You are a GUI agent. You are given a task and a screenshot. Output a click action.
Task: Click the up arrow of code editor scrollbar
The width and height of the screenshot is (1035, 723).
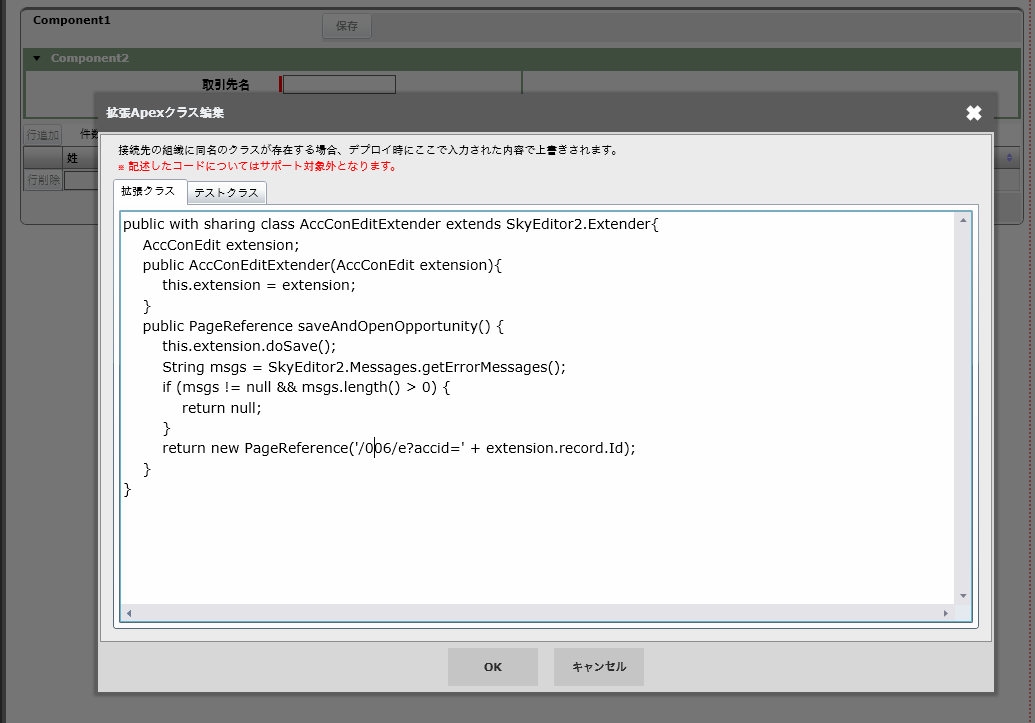pyautogui.click(x=963, y=220)
